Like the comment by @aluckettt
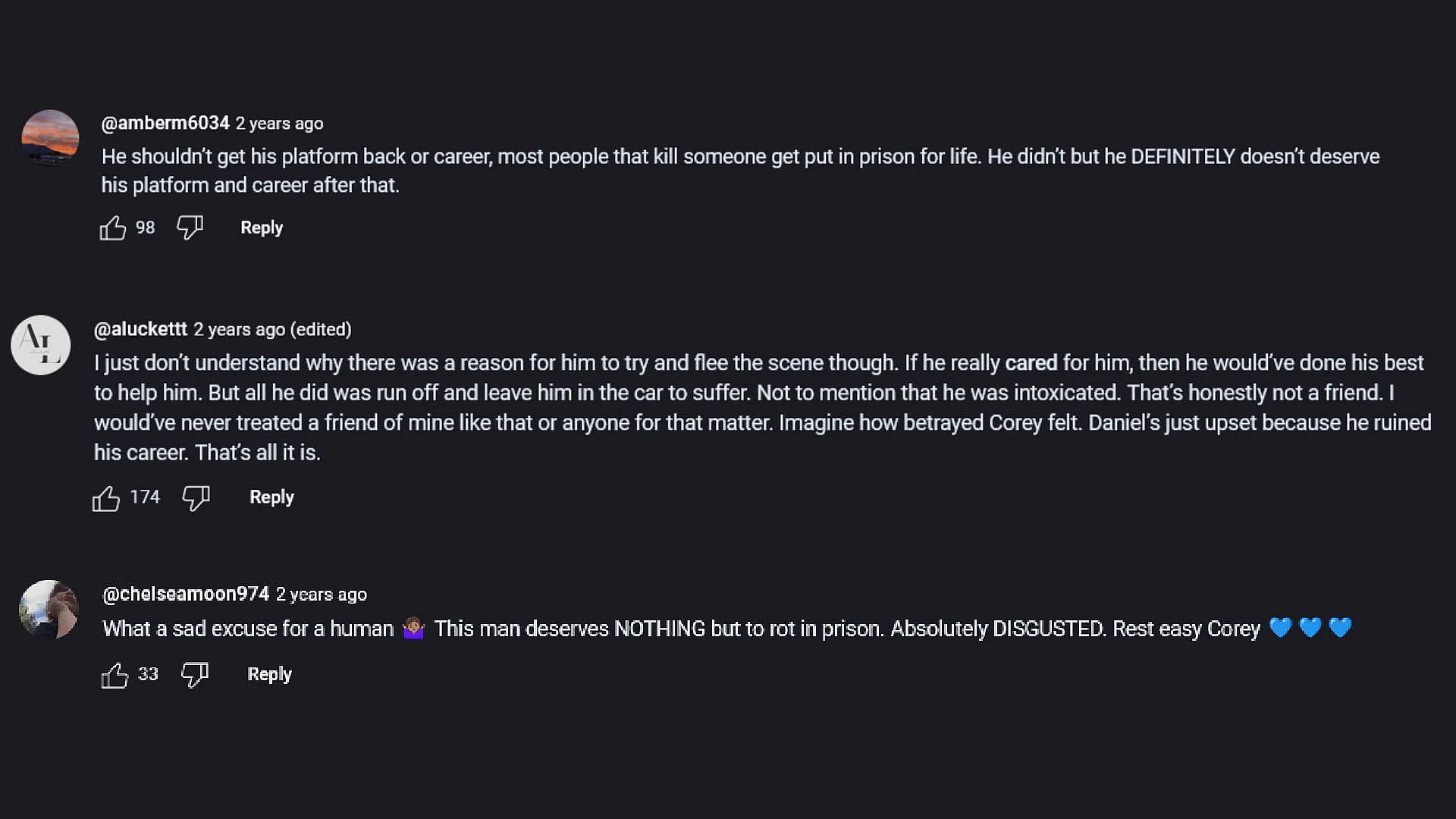This screenshot has height=819, width=1456. pyautogui.click(x=106, y=498)
